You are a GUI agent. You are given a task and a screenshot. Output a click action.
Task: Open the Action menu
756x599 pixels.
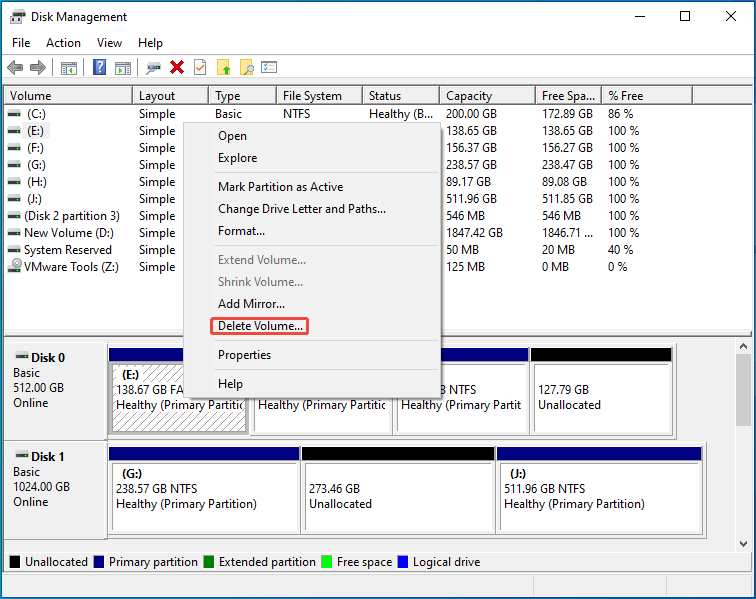(63, 43)
